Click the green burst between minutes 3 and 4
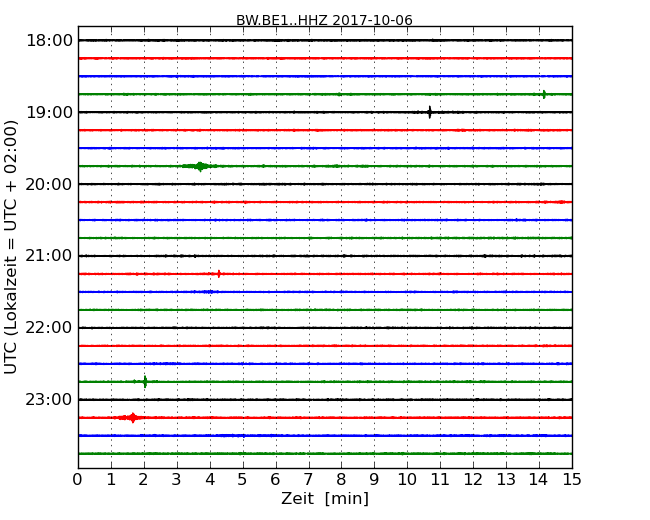 tap(199, 166)
